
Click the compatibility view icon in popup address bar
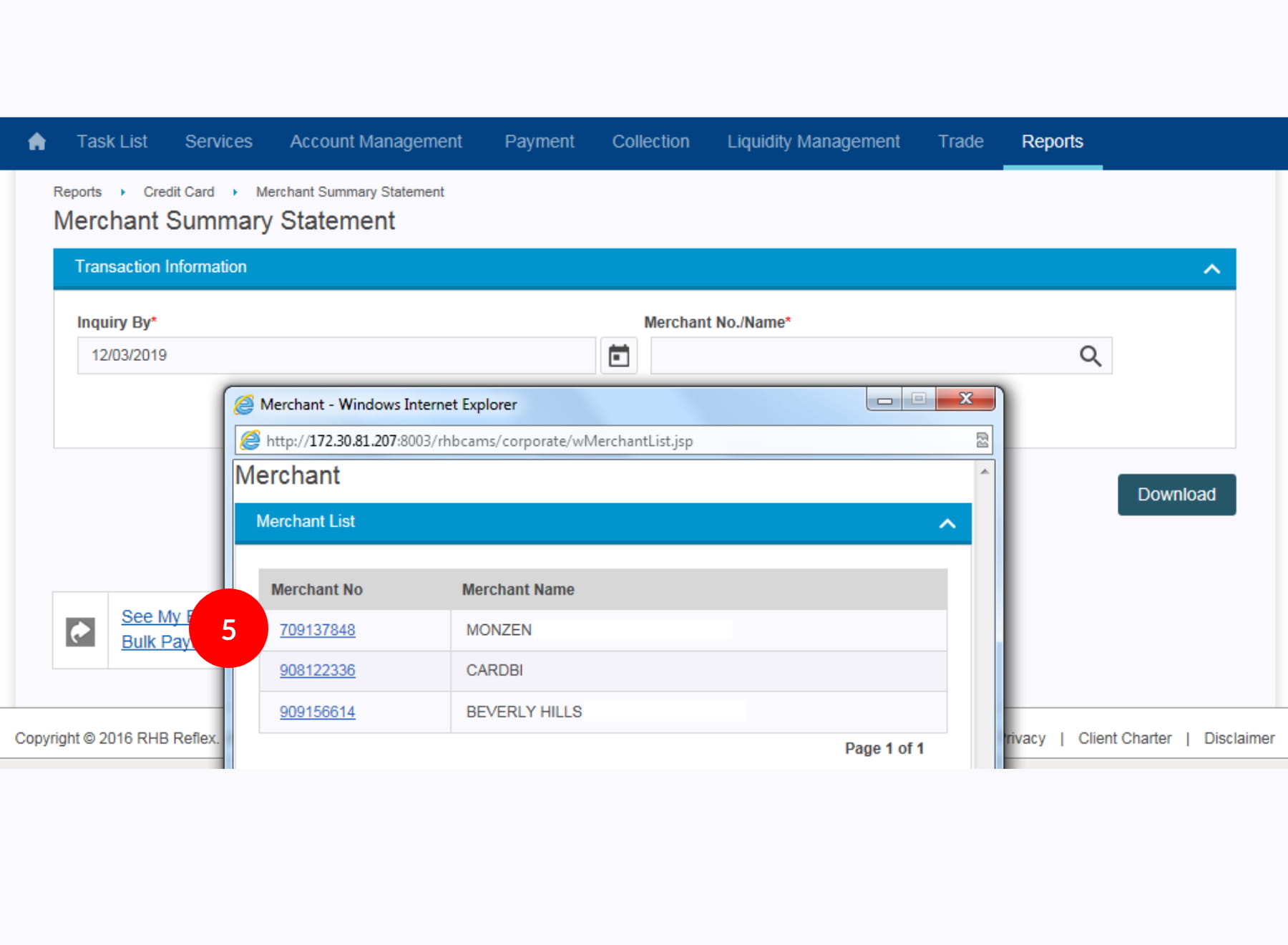pyautogui.click(x=982, y=440)
